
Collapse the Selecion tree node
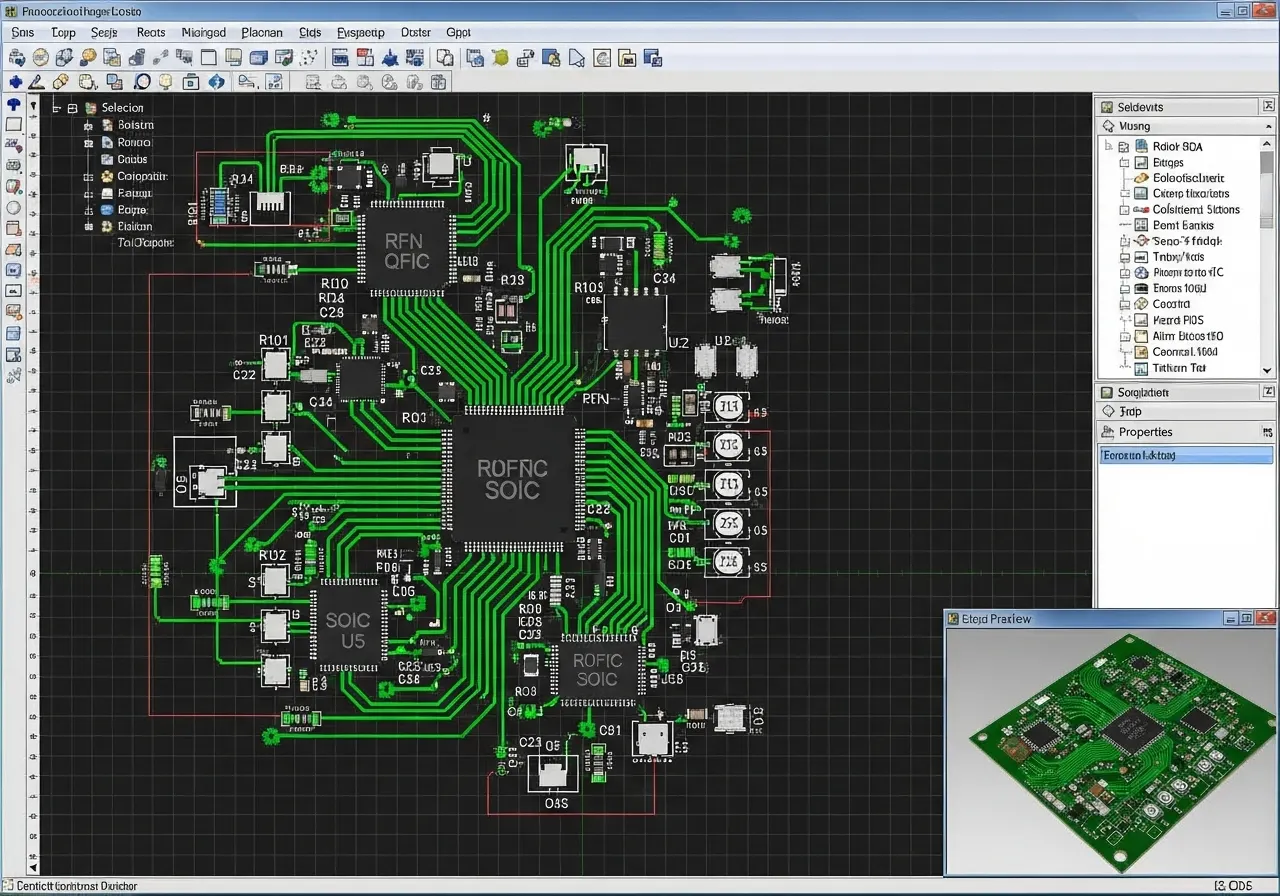tap(72, 107)
